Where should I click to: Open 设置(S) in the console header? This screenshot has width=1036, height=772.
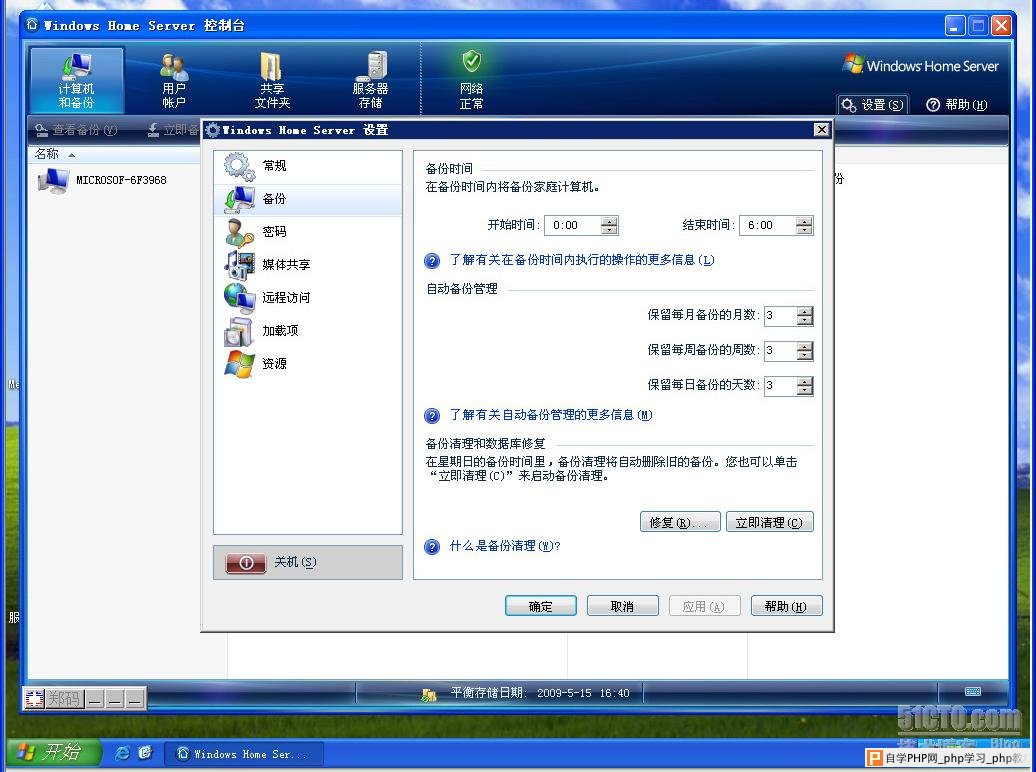tap(873, 104)
